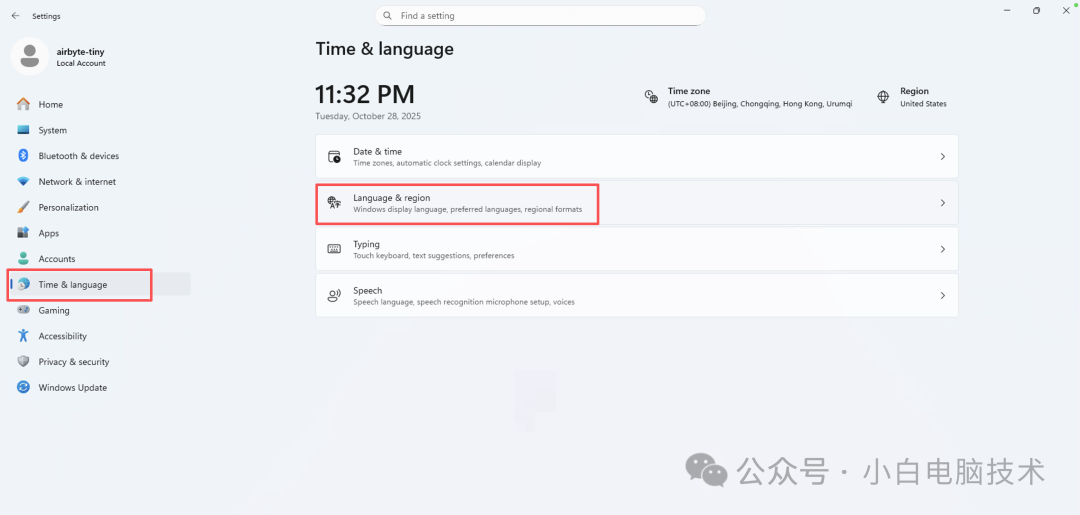Expand Date & time chevron

pos(942,156)
